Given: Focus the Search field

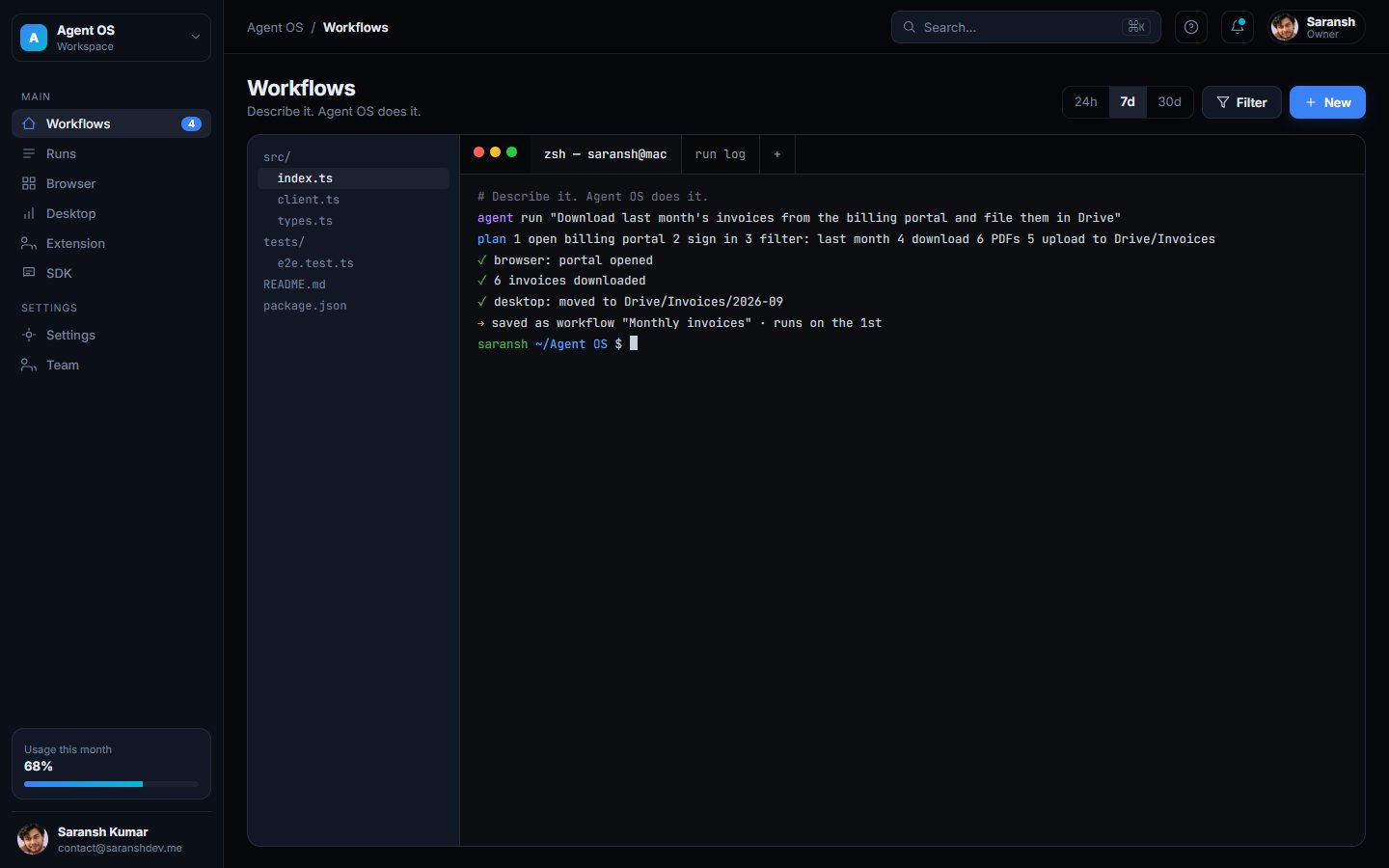Looking at the screenshot, I should coord(1026,27).
